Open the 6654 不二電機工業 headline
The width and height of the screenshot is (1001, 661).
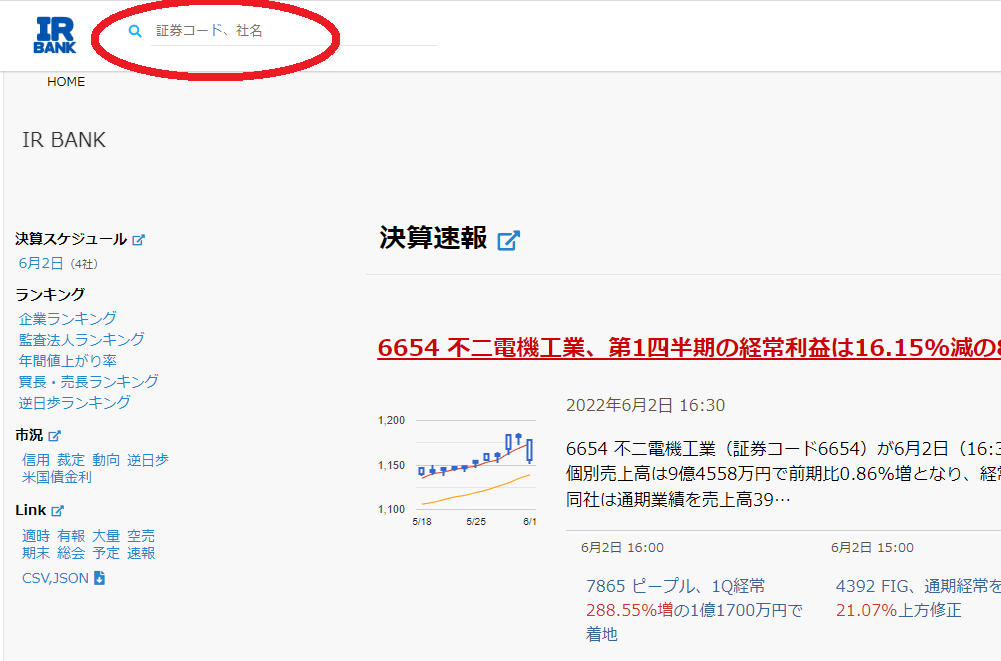[689, 348]
